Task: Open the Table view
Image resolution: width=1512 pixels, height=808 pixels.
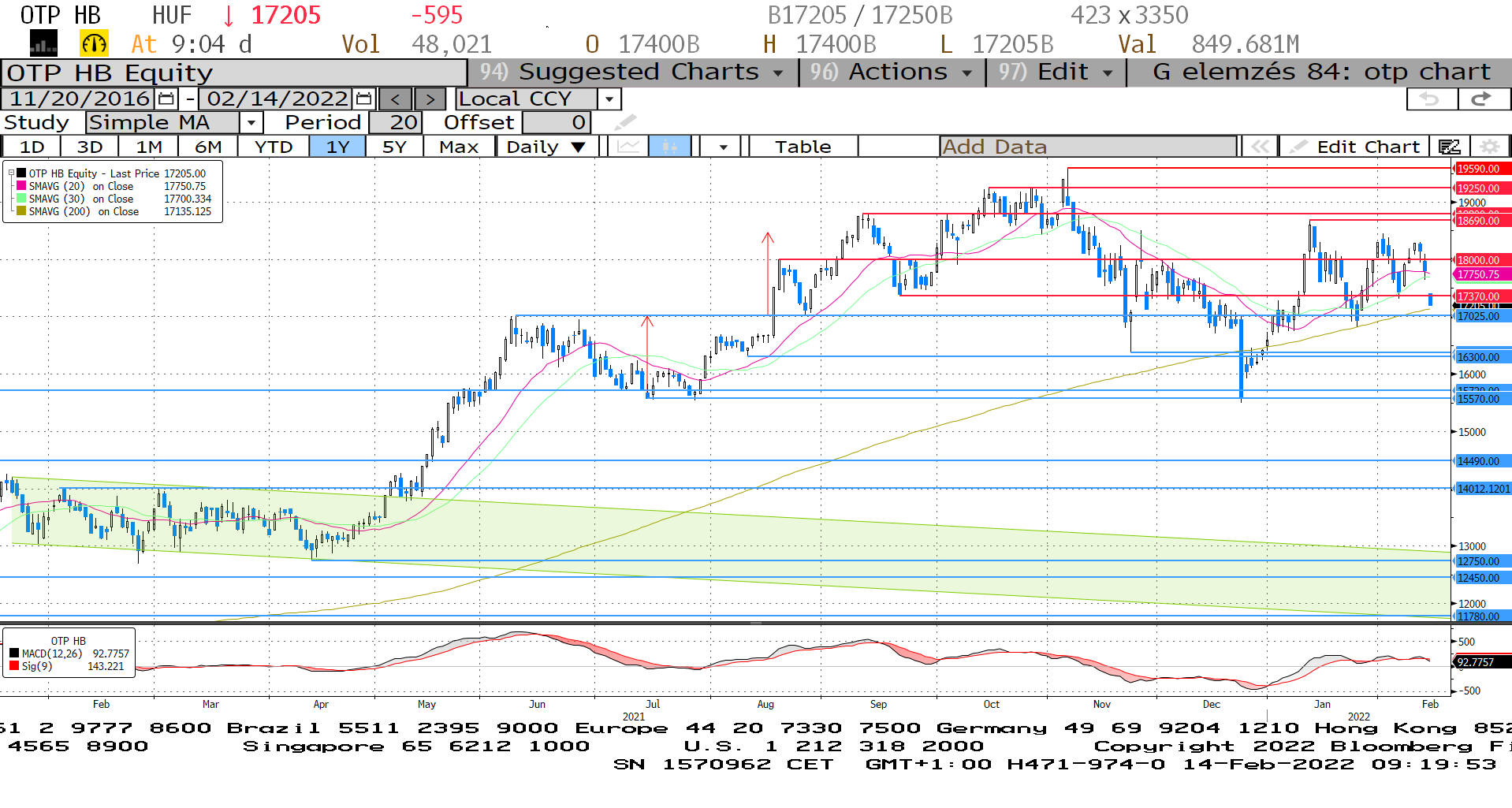Action: 803,147
